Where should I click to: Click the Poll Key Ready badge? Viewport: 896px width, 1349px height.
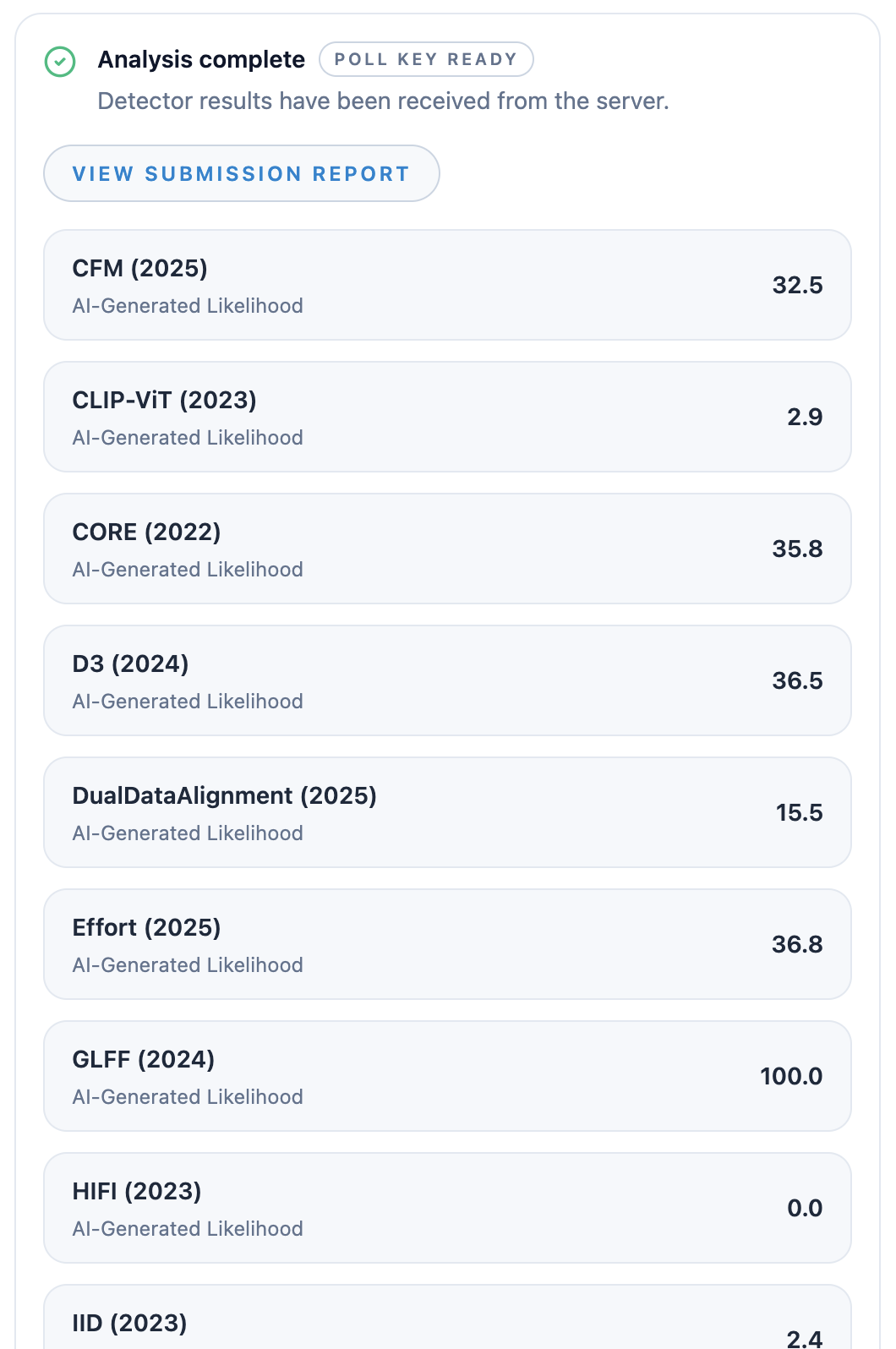click(x=426, y=59)
